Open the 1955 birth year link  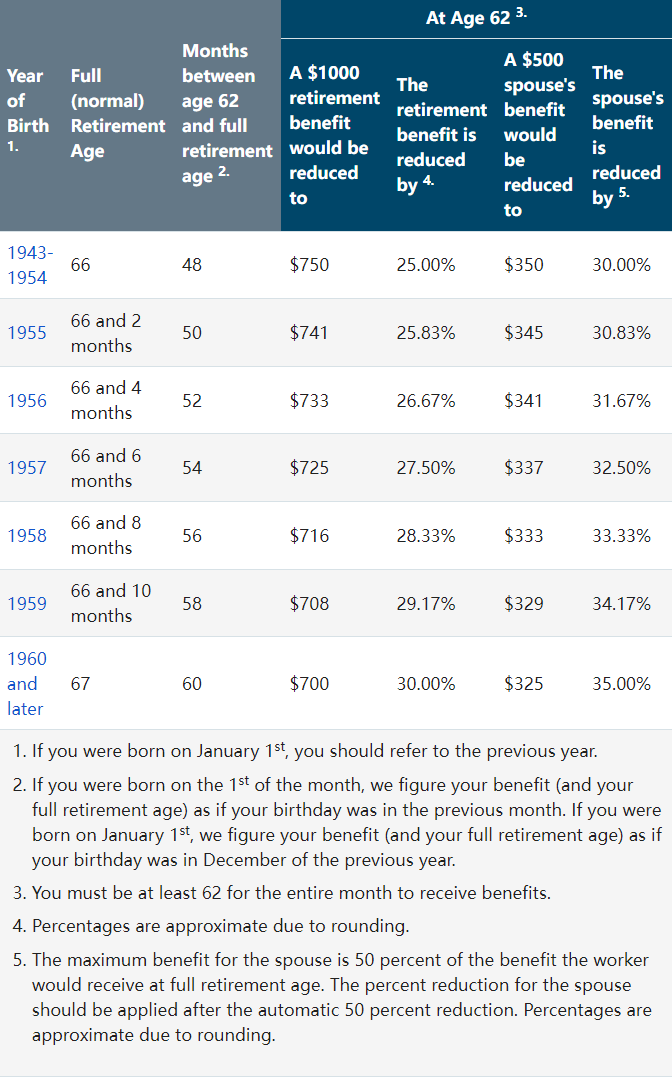pos(27,333)
